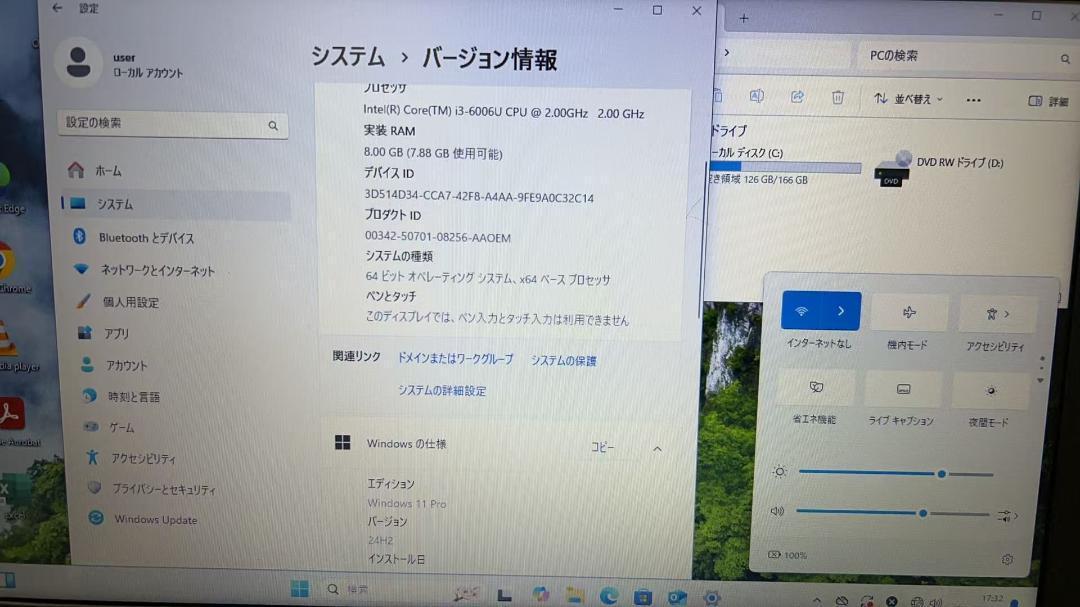This screenshot has width=1080, height=607.
Task: Open システムの詳細設定 link
Action: [442, 391]
